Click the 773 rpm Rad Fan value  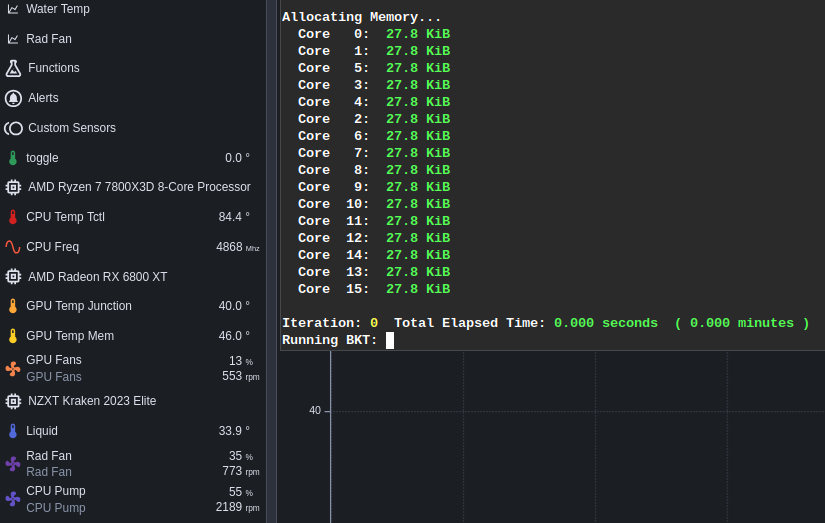click(x=240, y=471)
